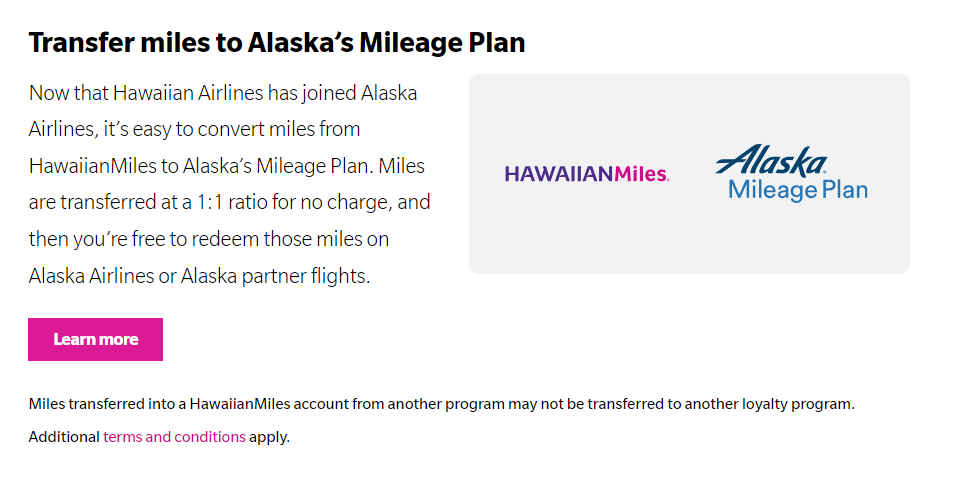Select the Alaska script wordmark
Image resolution: width=970 pixels, height=478 pixels.
coord(771,160)
